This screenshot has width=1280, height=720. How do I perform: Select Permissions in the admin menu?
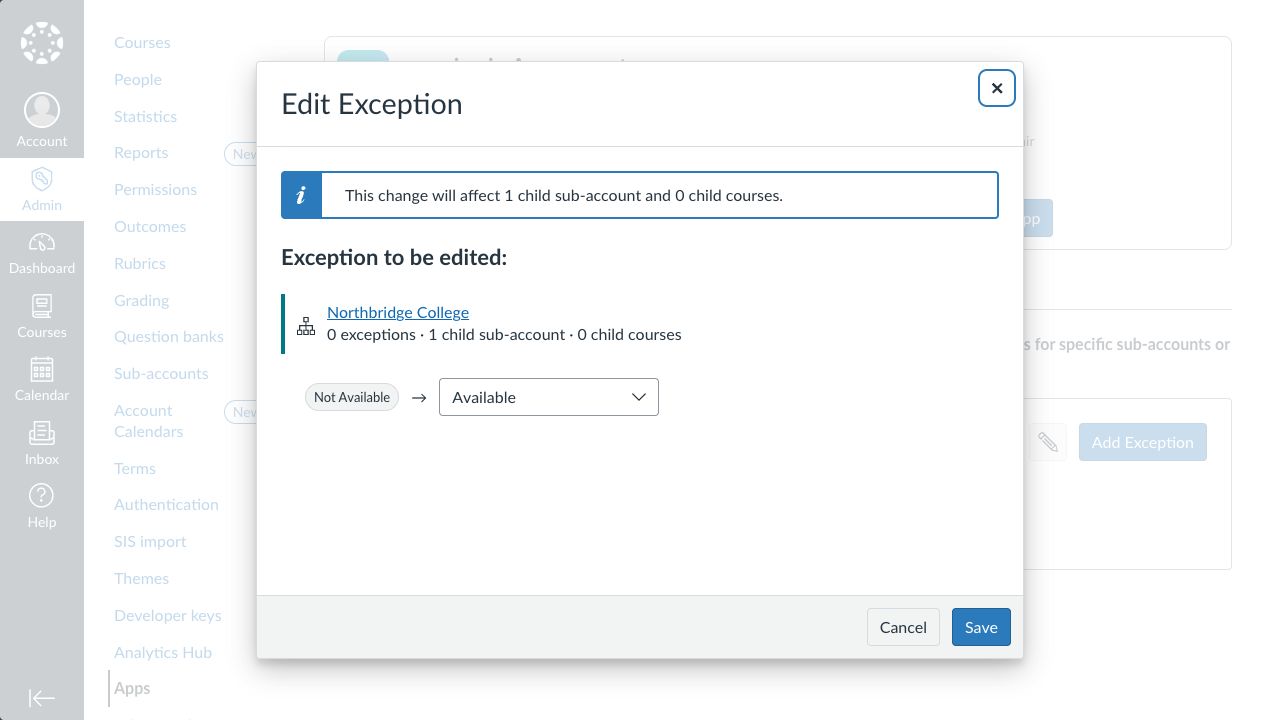pyautogui.click(x=155, y=189)
